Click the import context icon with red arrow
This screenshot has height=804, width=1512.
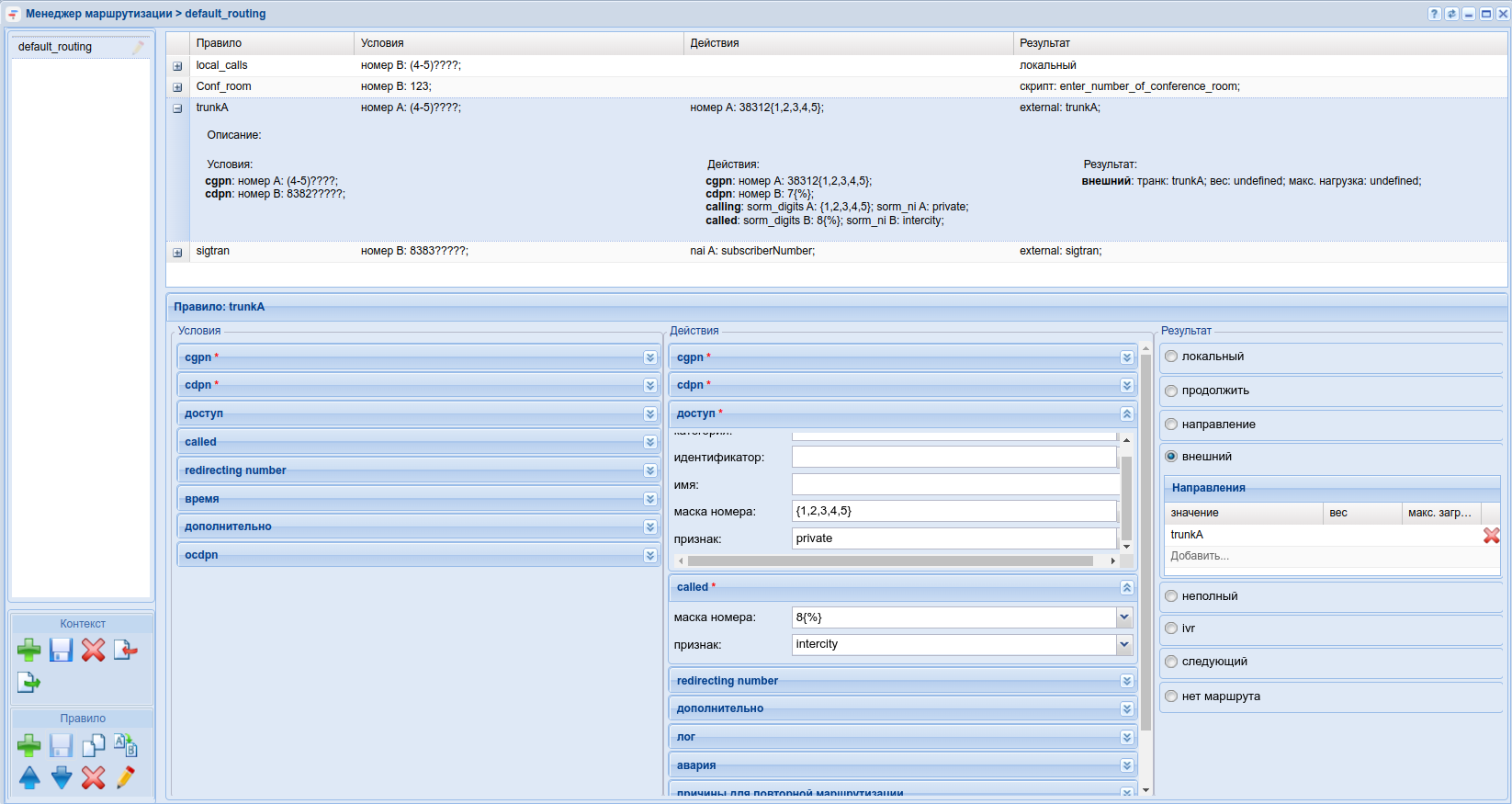point(125,651)
